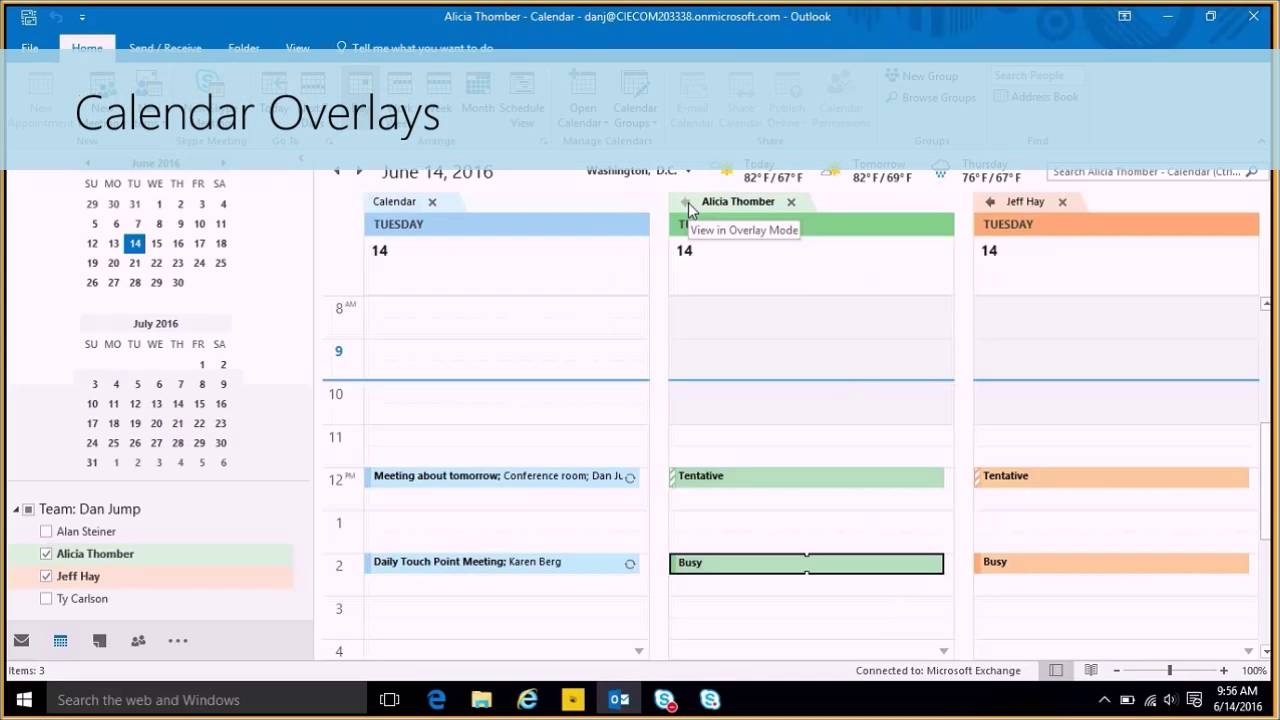Viewport: 1280px width, 720px height.
Task: Uncheck the Alicia Thomber calendar checkbox
Action: pos(45,554)
